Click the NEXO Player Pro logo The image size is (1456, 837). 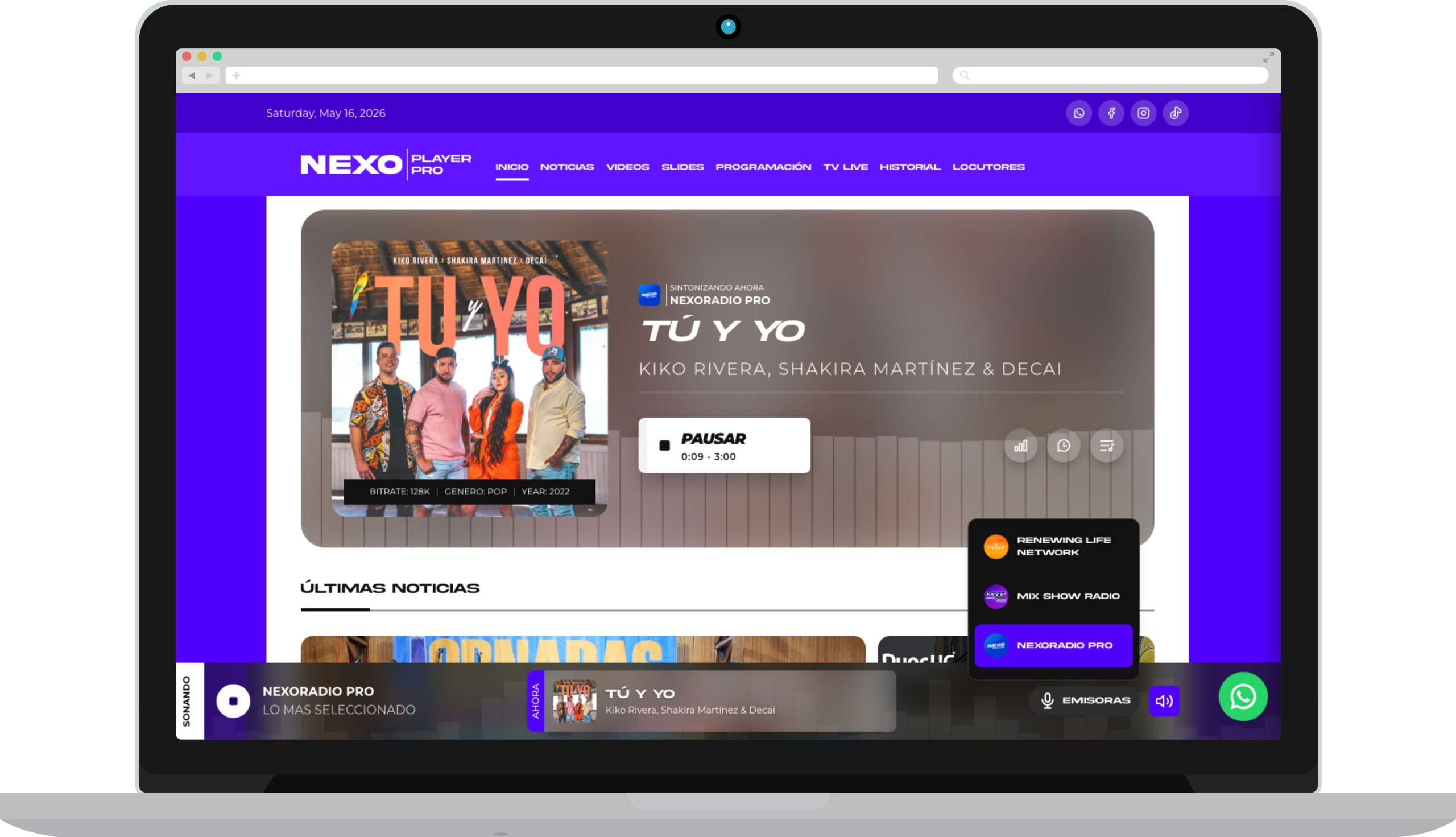pyautogui.click(x=386, y=164)
